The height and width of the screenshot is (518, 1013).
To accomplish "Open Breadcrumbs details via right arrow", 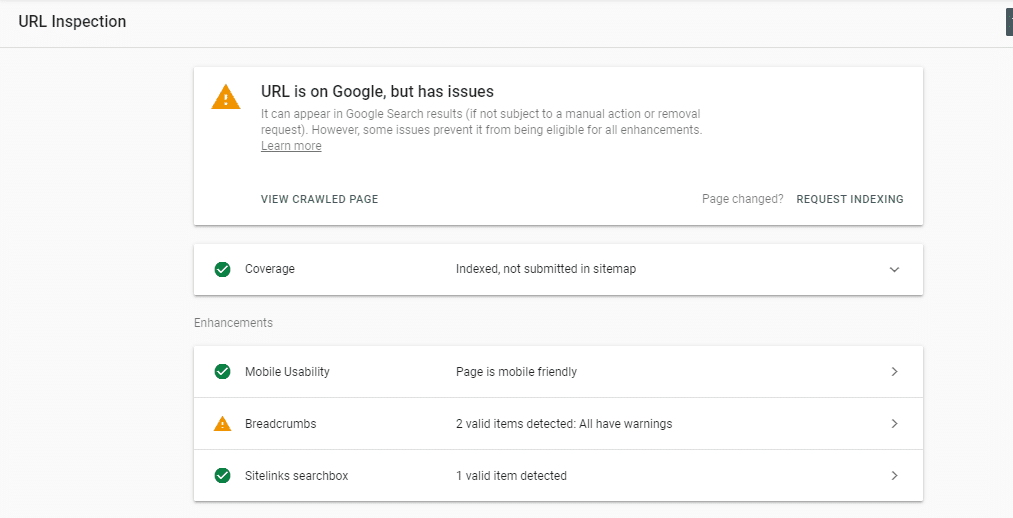I will [x=894, y=424].
